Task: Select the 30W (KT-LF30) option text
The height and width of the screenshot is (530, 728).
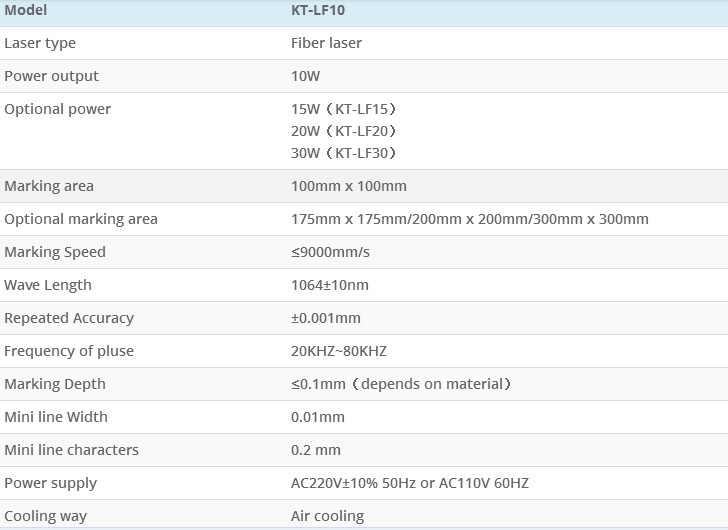Action: (344, 153)
